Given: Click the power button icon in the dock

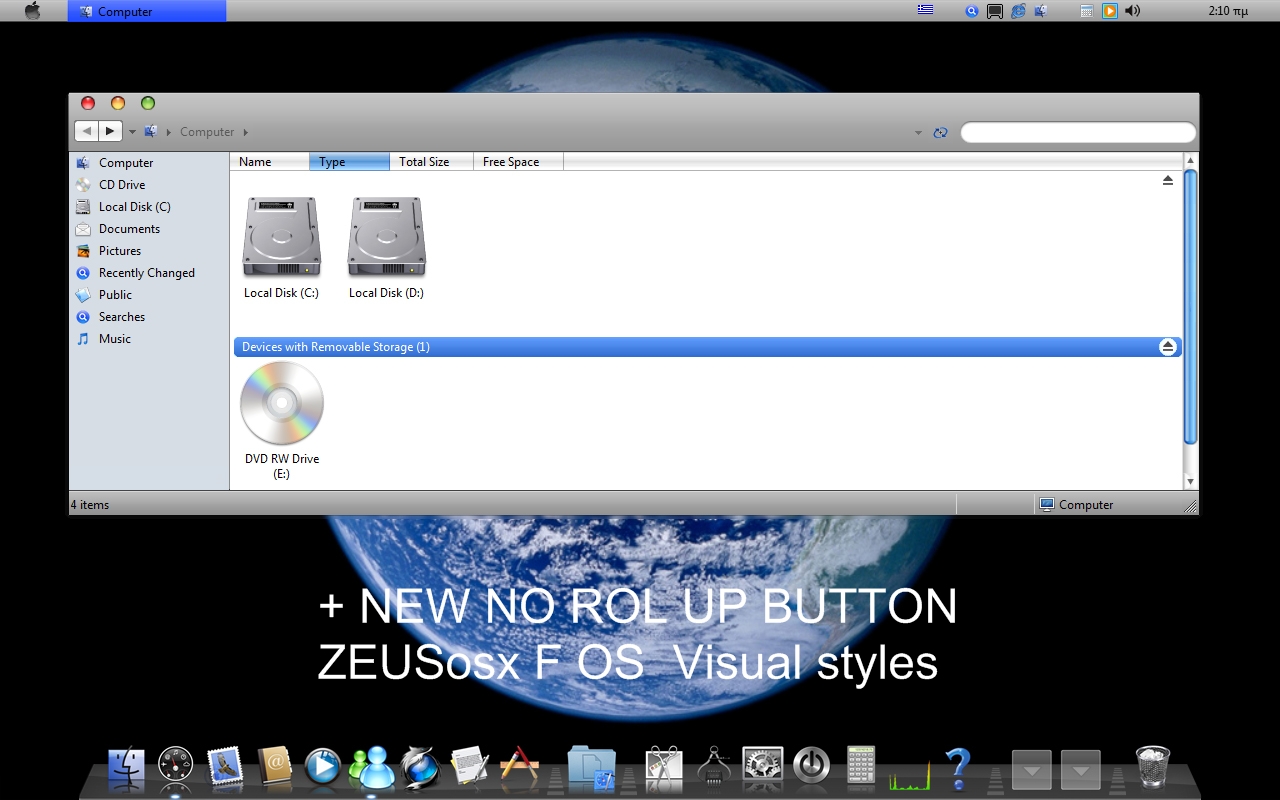Looking at the screenshot, I should click(x=811, y=767).
